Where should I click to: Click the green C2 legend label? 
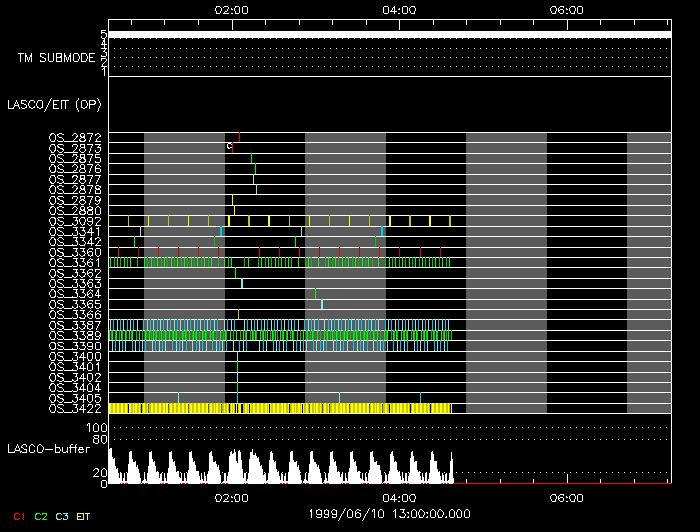[41, 516]
